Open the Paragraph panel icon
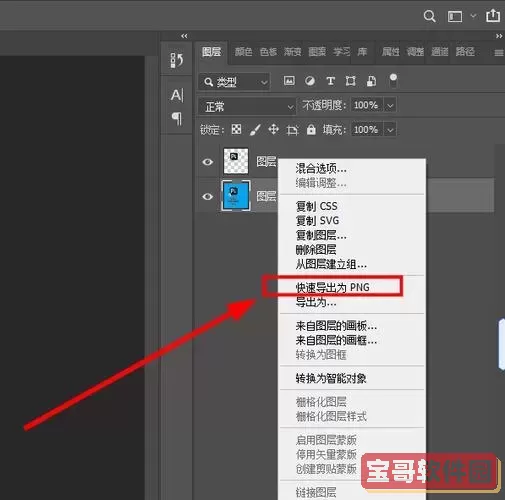This screenshot has width=505, height=500. (x=177, y=118)
